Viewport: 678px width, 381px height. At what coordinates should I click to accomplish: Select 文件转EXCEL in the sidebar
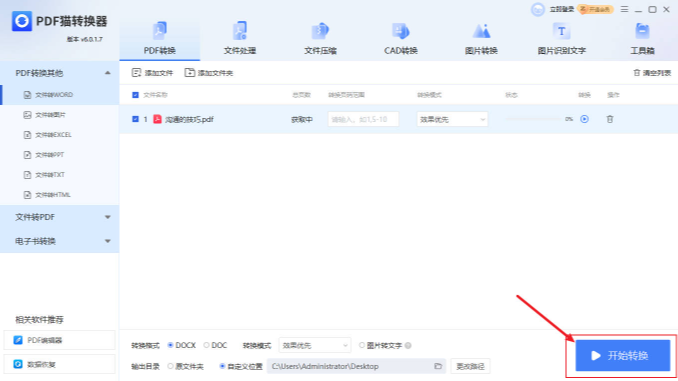coord(60,135)
